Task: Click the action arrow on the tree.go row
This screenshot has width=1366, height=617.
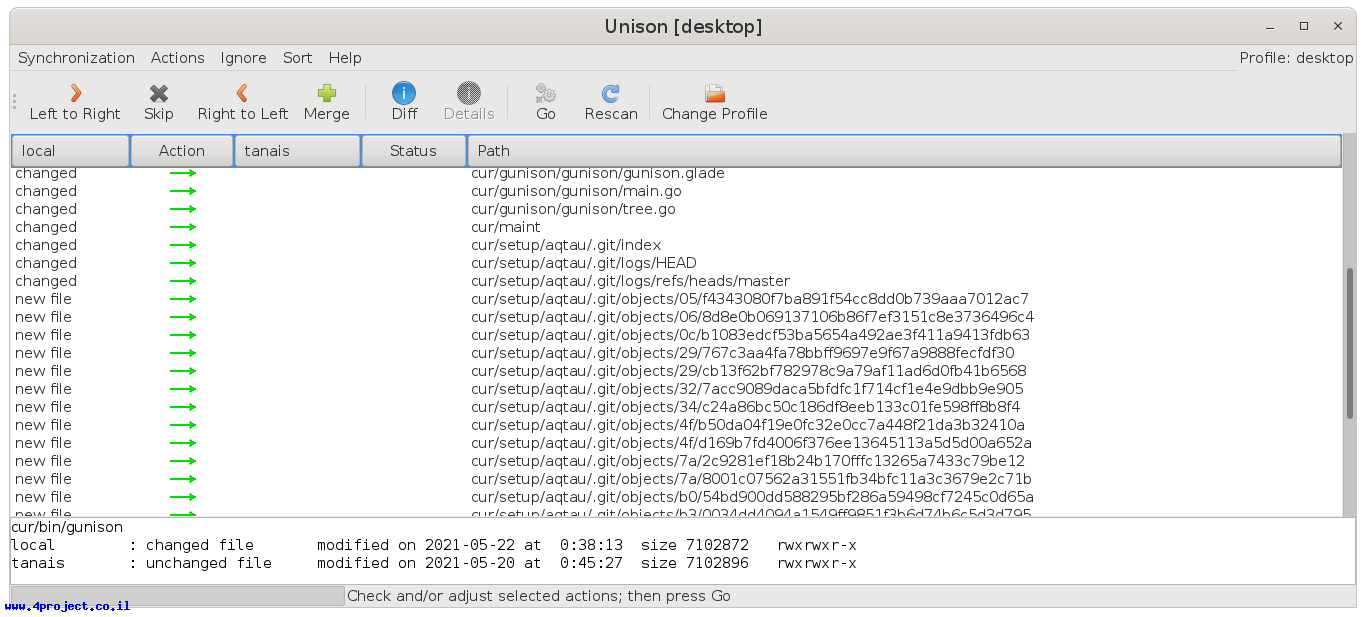Action: [182, 209]
